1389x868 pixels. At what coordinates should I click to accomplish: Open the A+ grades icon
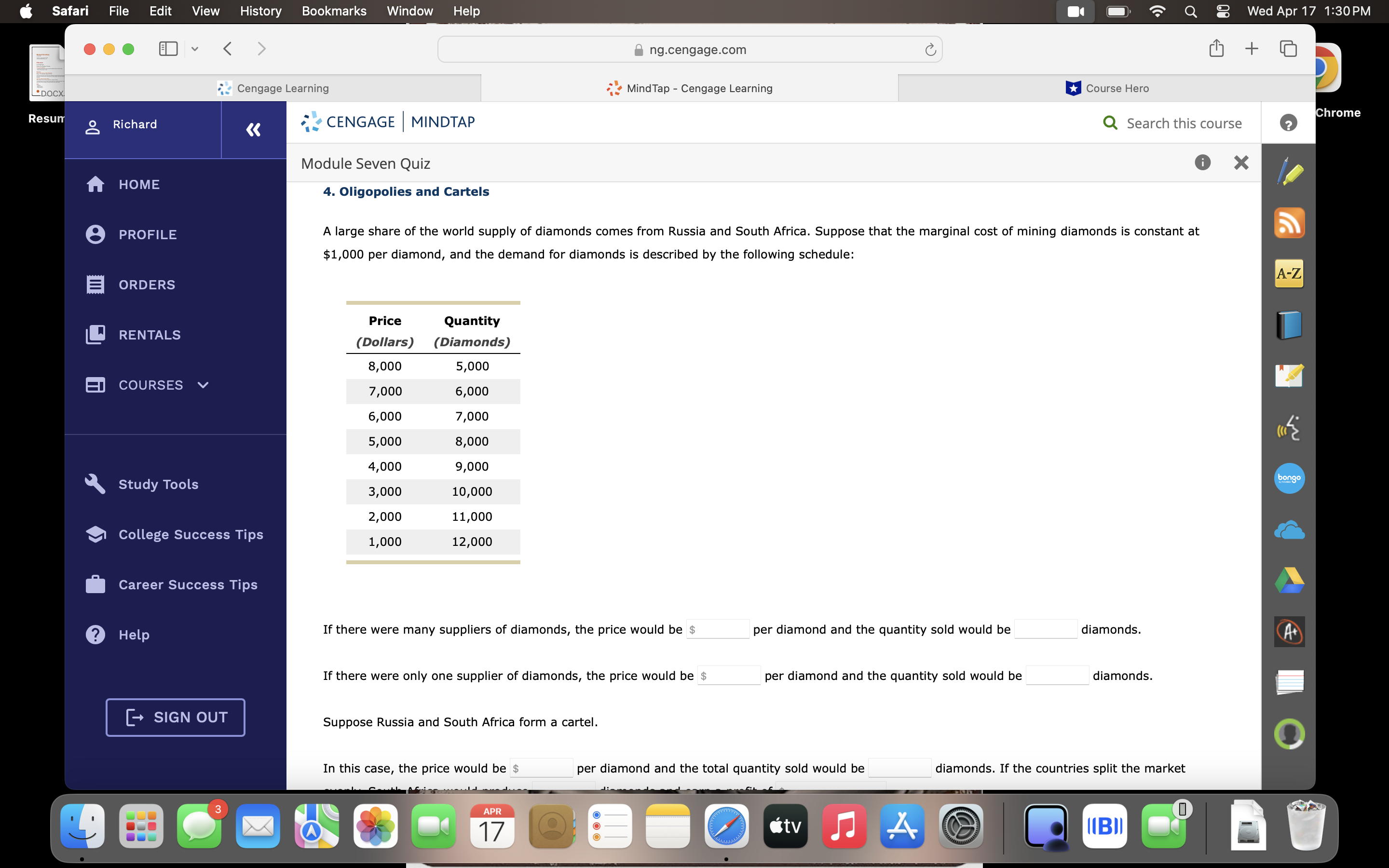(1290, 631)
